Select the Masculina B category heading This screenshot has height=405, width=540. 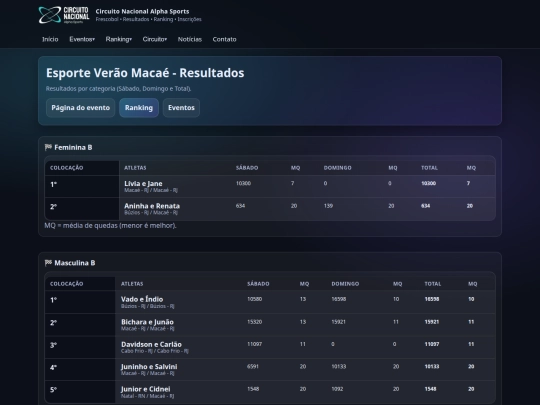click(75, 263)
